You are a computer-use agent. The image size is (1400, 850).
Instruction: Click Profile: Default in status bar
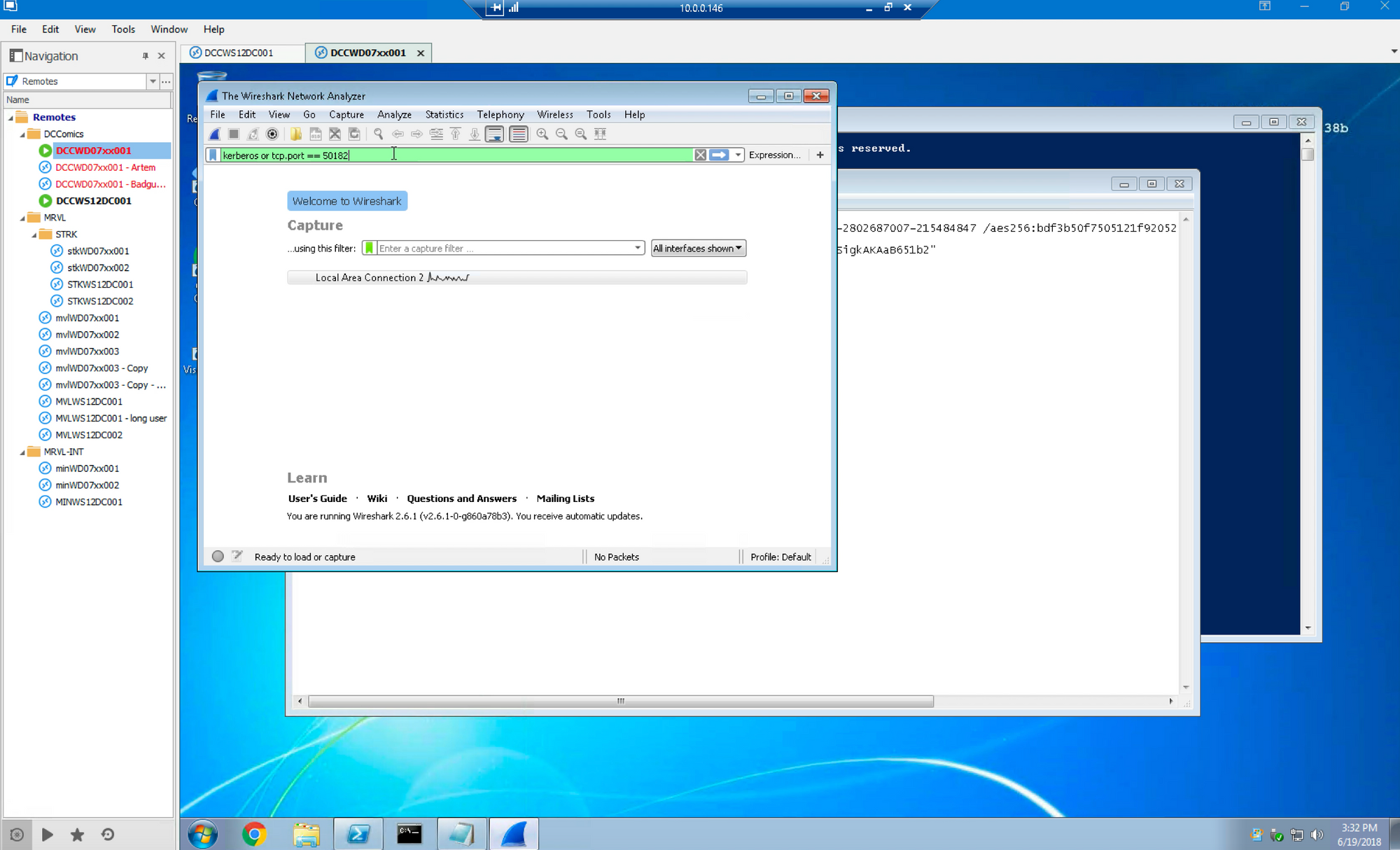(x=780, y=557)
